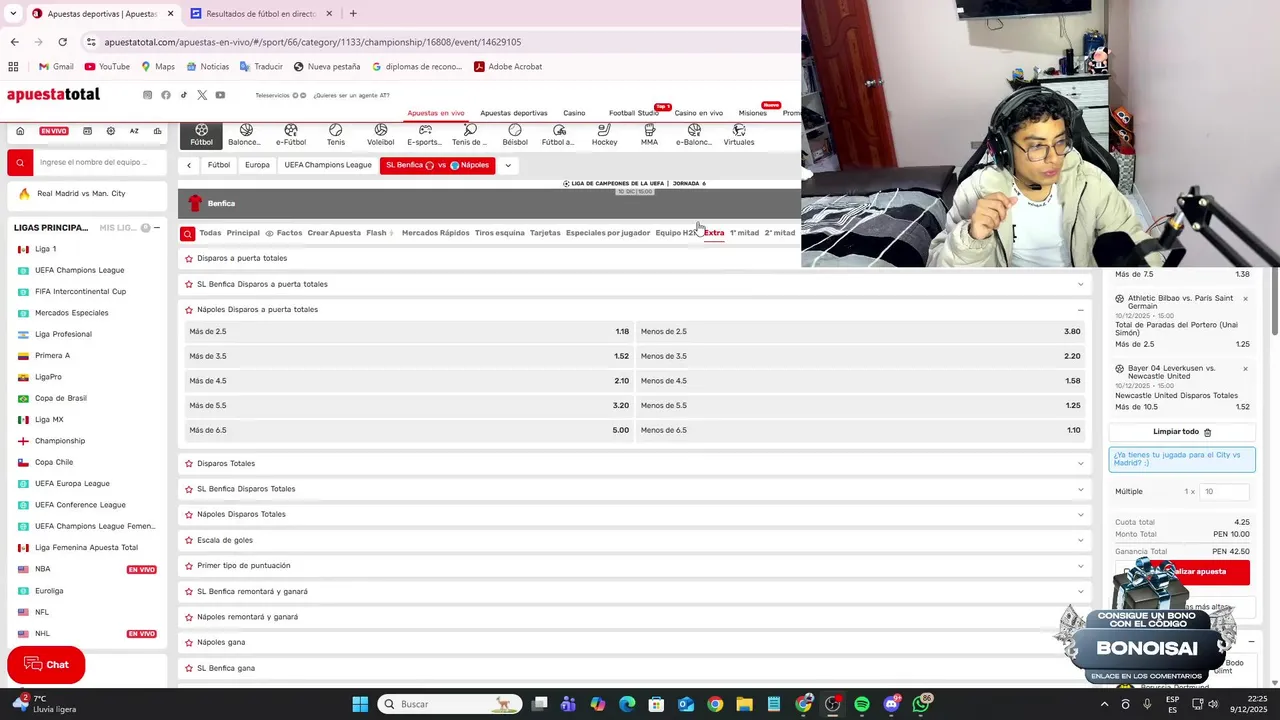Open the A-Z listing icon
The width and height of the screenshot is (1280, 720).
coord(134,131)
